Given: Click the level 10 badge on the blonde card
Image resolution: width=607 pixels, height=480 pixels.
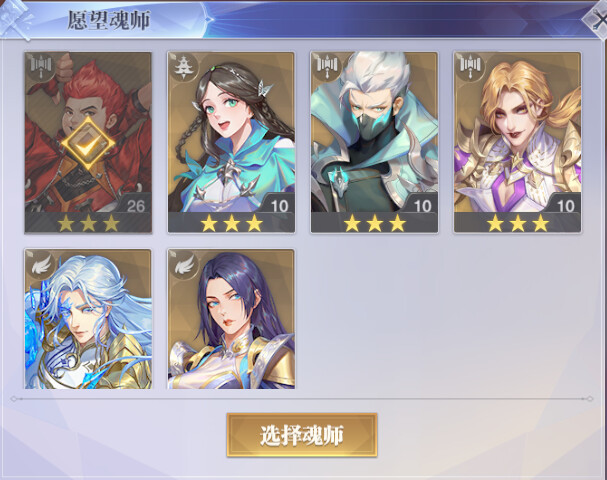Looking at the screenshot, I should (x=566, y=205).
